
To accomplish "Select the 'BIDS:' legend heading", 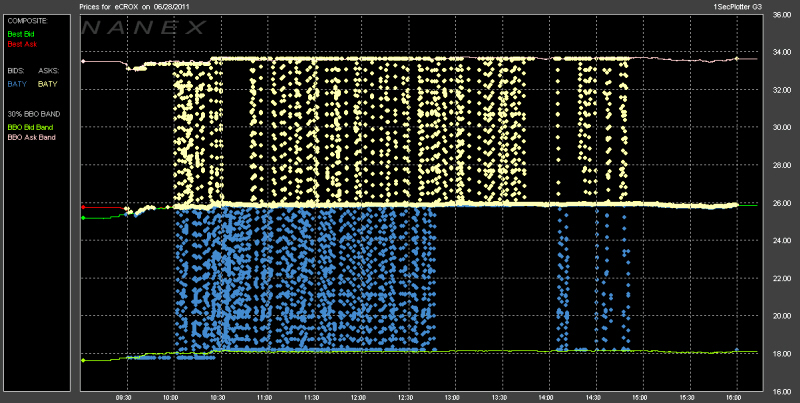I will pyautogui.click(x=16, y=71).
